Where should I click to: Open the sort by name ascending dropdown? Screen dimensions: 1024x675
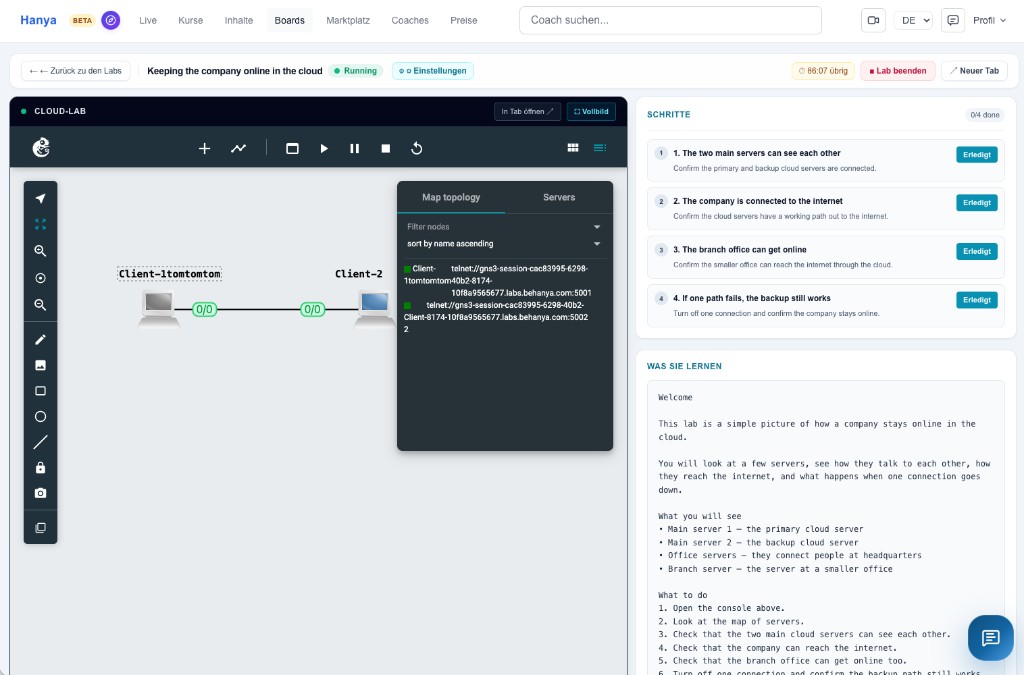(504, 243)
